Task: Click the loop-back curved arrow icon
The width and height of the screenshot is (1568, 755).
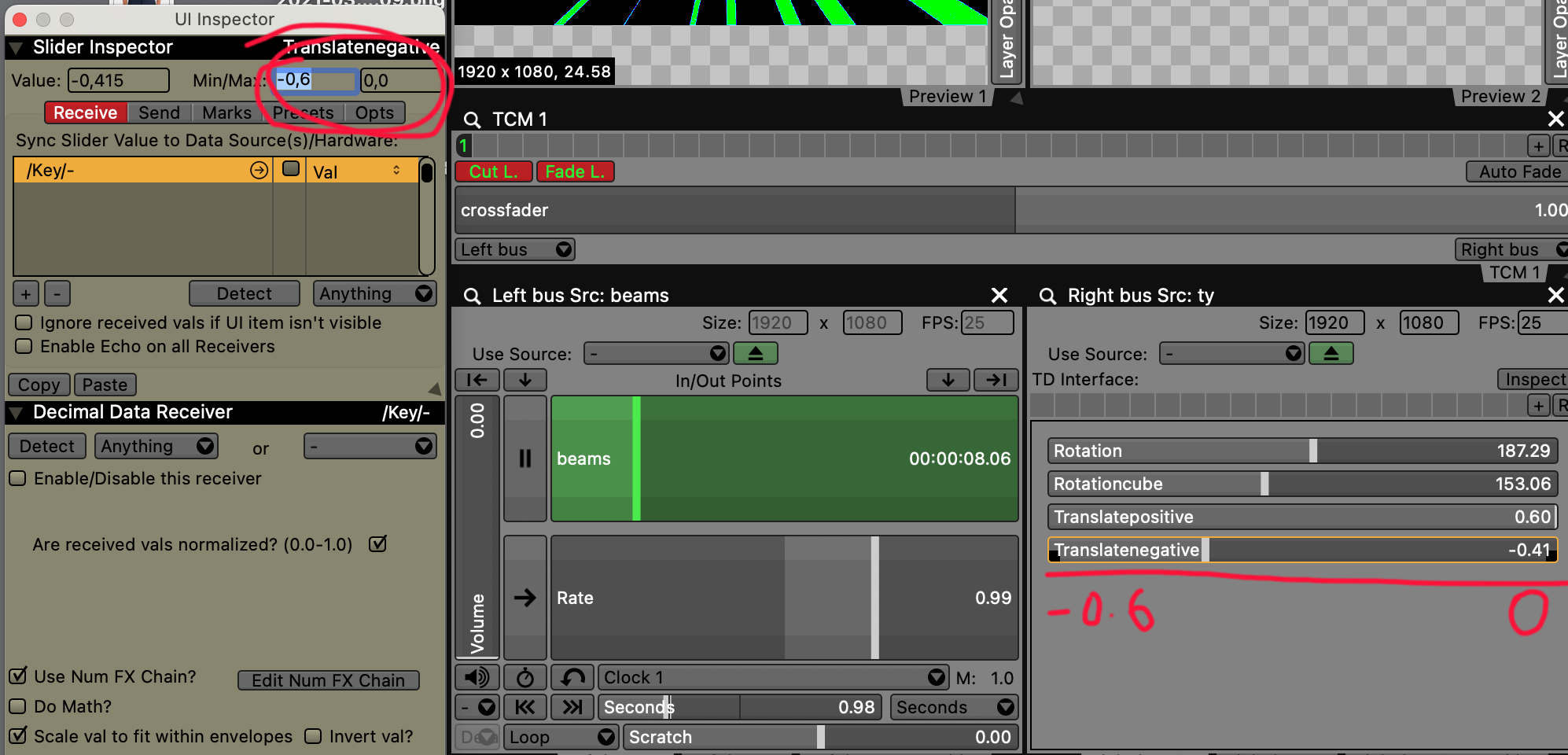Action: pyautogui.click(x=572, y=678)
